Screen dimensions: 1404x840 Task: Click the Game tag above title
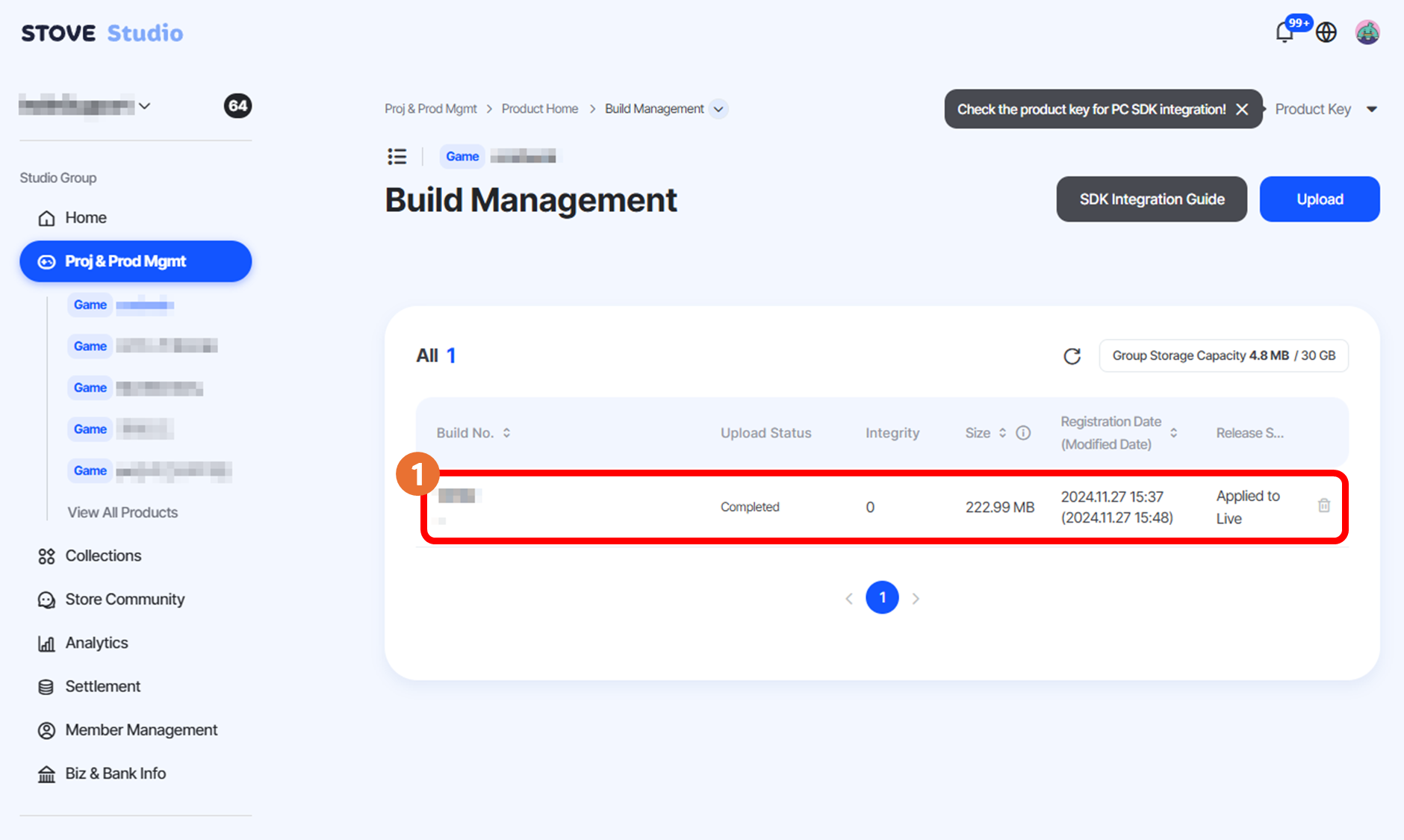(462, 156)
